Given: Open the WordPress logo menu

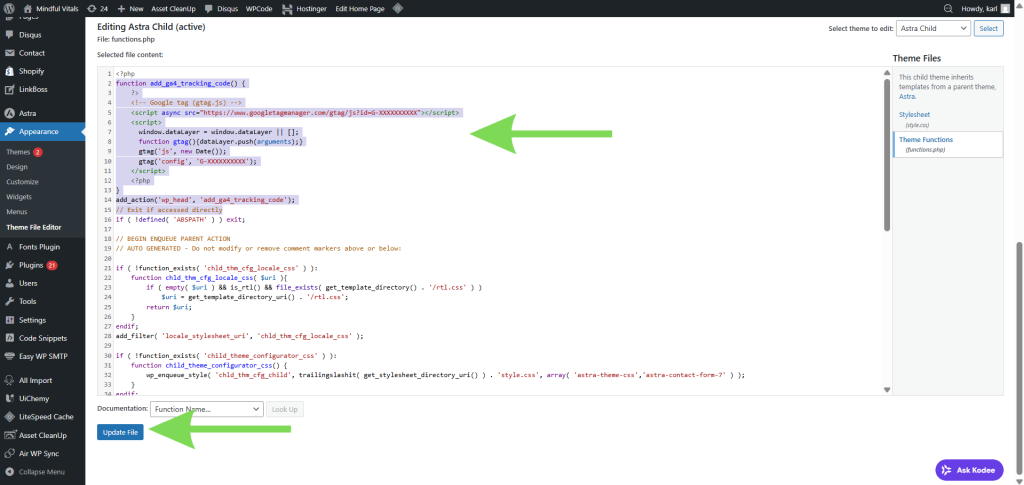Looking at the screenshot, I should tap(9, 8).
